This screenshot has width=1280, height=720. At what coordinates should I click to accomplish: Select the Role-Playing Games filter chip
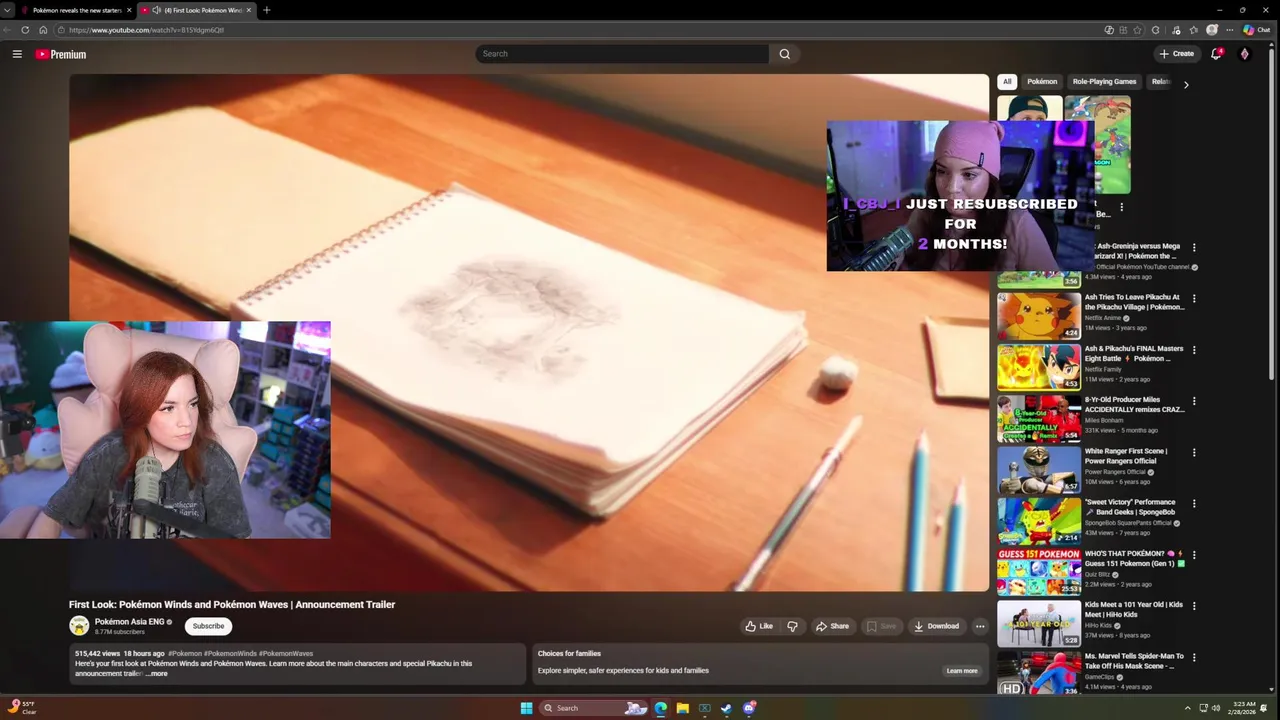(1104, 82)
